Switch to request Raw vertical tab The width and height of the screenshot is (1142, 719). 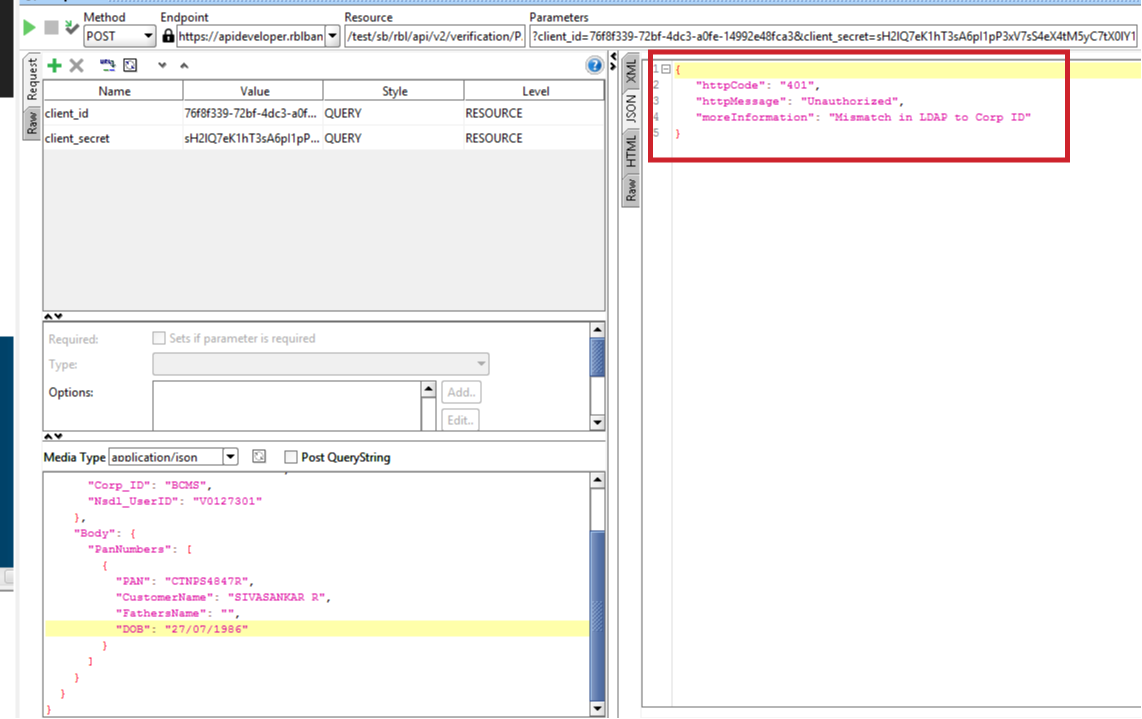tap(32, 122)
